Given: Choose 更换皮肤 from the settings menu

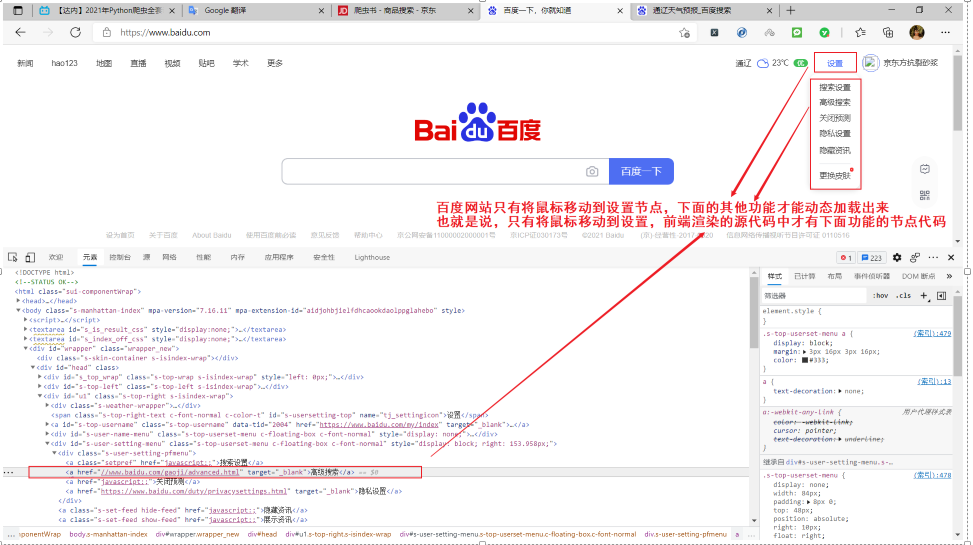Looking at the screenshot, I should click(835, 176).
